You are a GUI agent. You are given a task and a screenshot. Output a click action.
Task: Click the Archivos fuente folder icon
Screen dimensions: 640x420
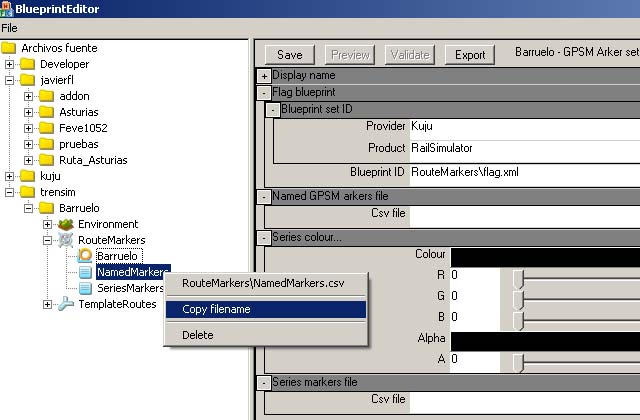tap(9, 48)
